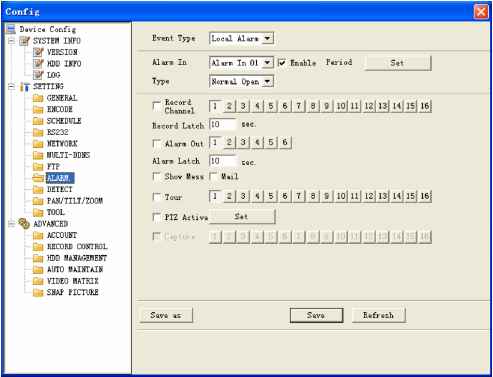Click the Device Config root icon
Screen dimensions: 493x377
(11, 29)
